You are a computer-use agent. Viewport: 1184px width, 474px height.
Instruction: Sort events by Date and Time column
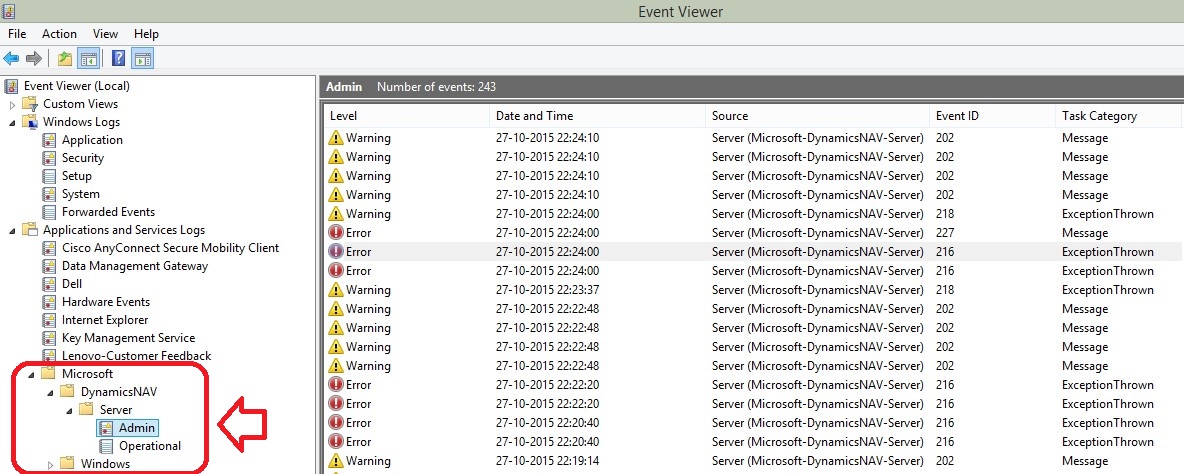point(534,116)
